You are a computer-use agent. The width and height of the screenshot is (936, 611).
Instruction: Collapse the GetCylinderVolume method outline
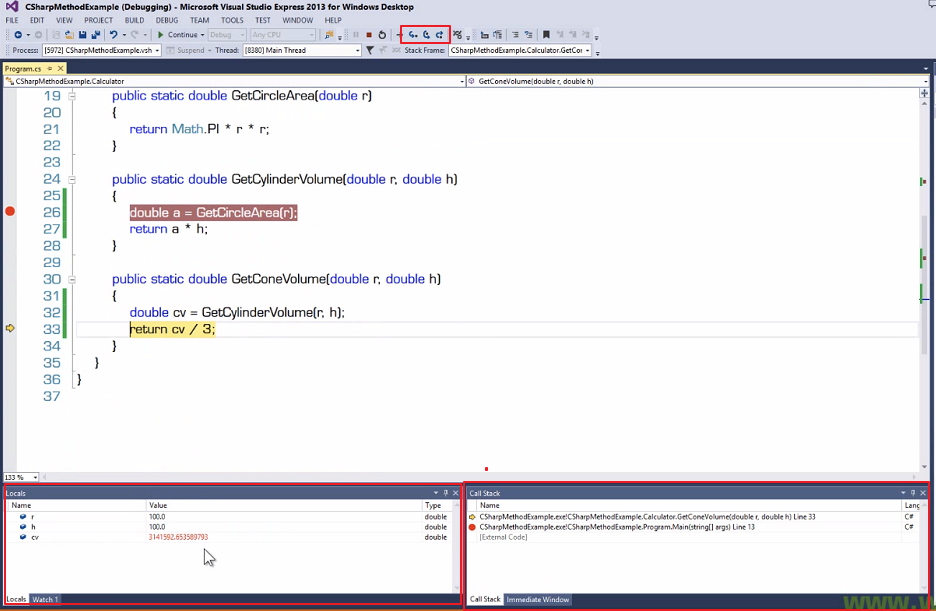coord(72,179)
